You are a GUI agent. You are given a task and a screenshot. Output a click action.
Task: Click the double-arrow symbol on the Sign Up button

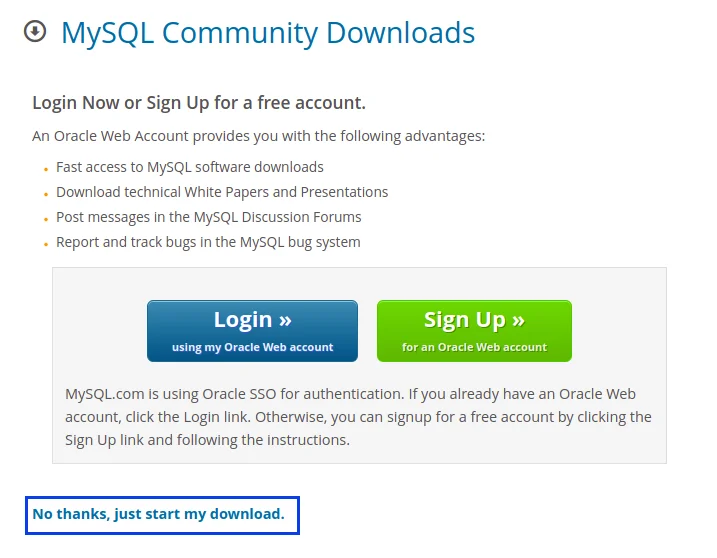(x=518, y=321)
